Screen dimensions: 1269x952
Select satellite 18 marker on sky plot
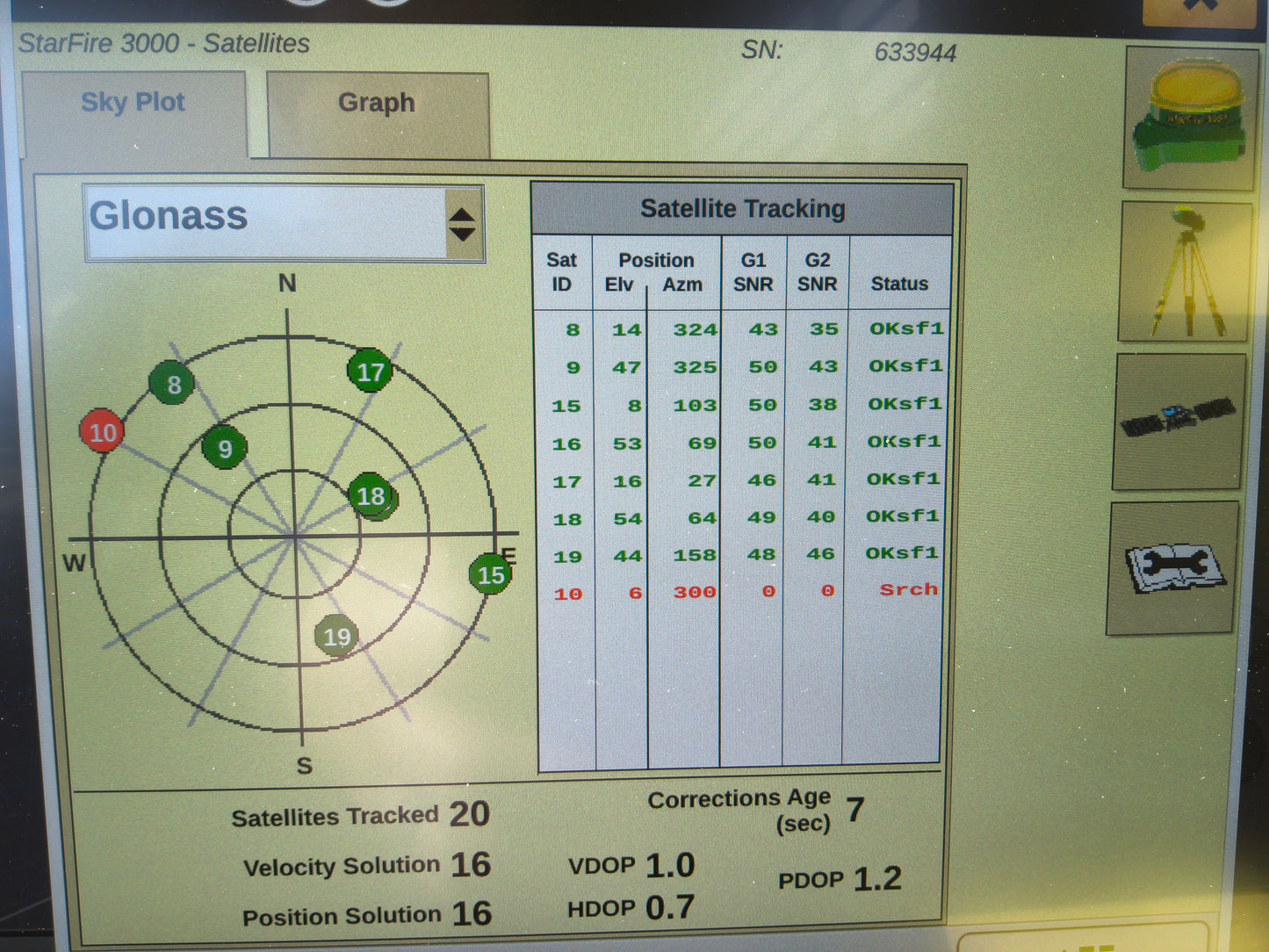[371, 496]
